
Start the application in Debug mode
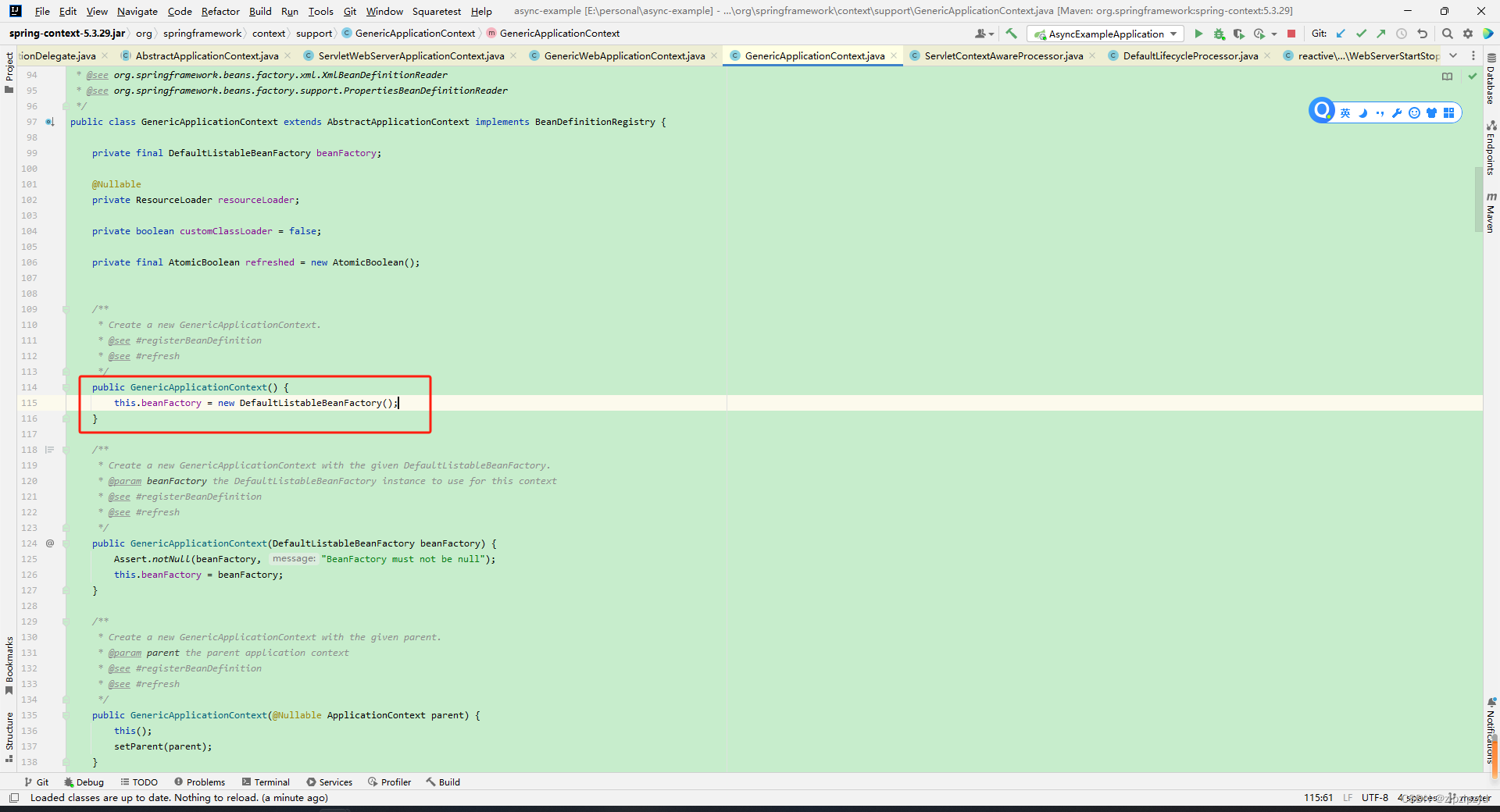click(x=1220, y=34)
